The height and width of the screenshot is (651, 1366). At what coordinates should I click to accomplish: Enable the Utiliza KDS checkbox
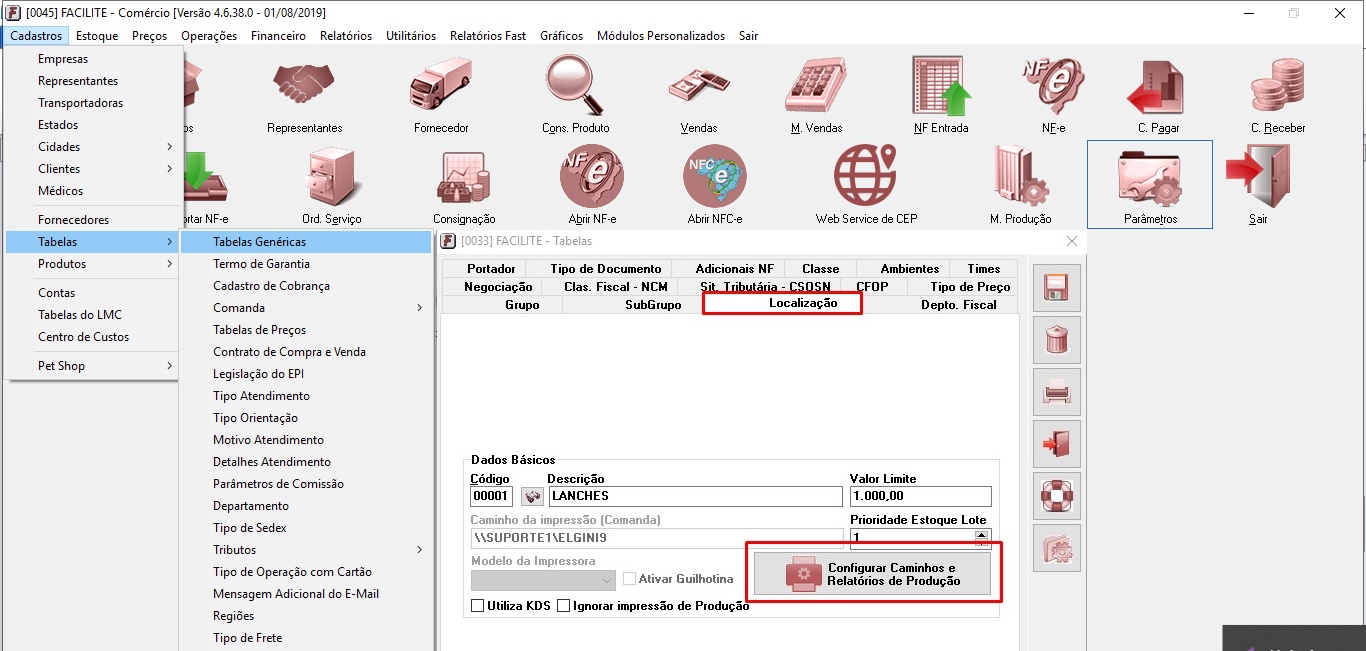(x=477, y=606)
